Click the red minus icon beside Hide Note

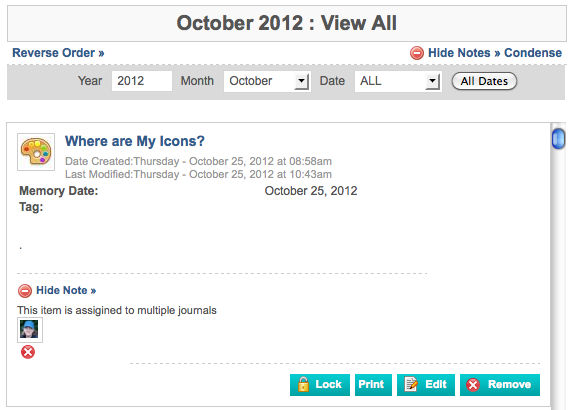[25, 291]
